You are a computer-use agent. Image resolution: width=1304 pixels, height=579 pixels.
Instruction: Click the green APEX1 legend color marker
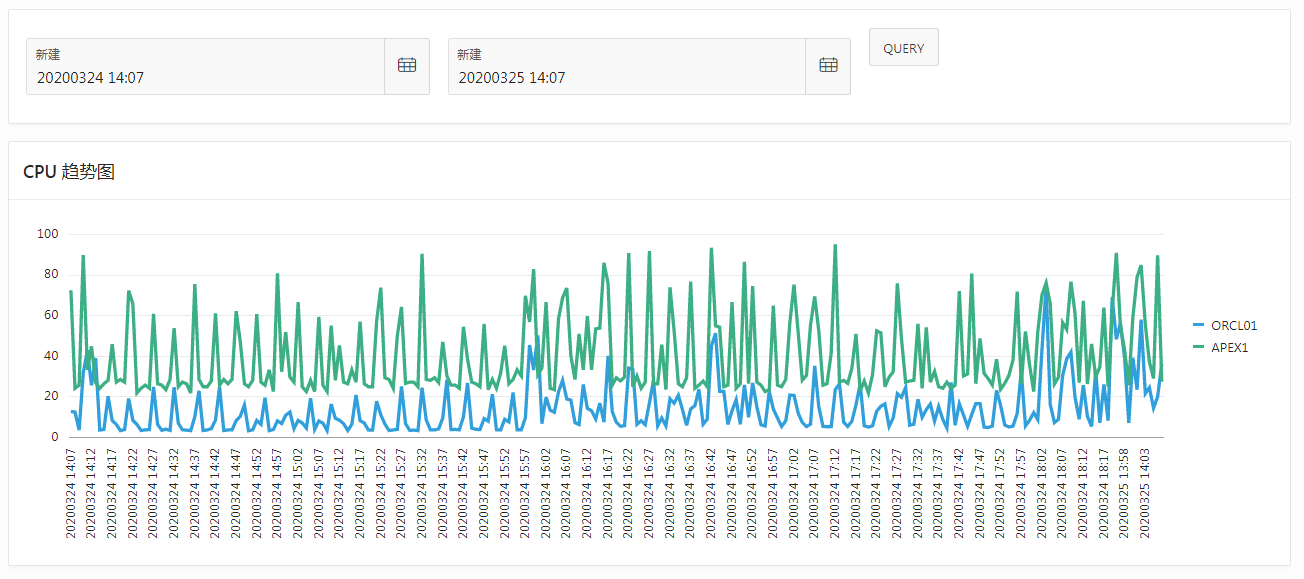pyautogui.click(x=1199, y=347)
